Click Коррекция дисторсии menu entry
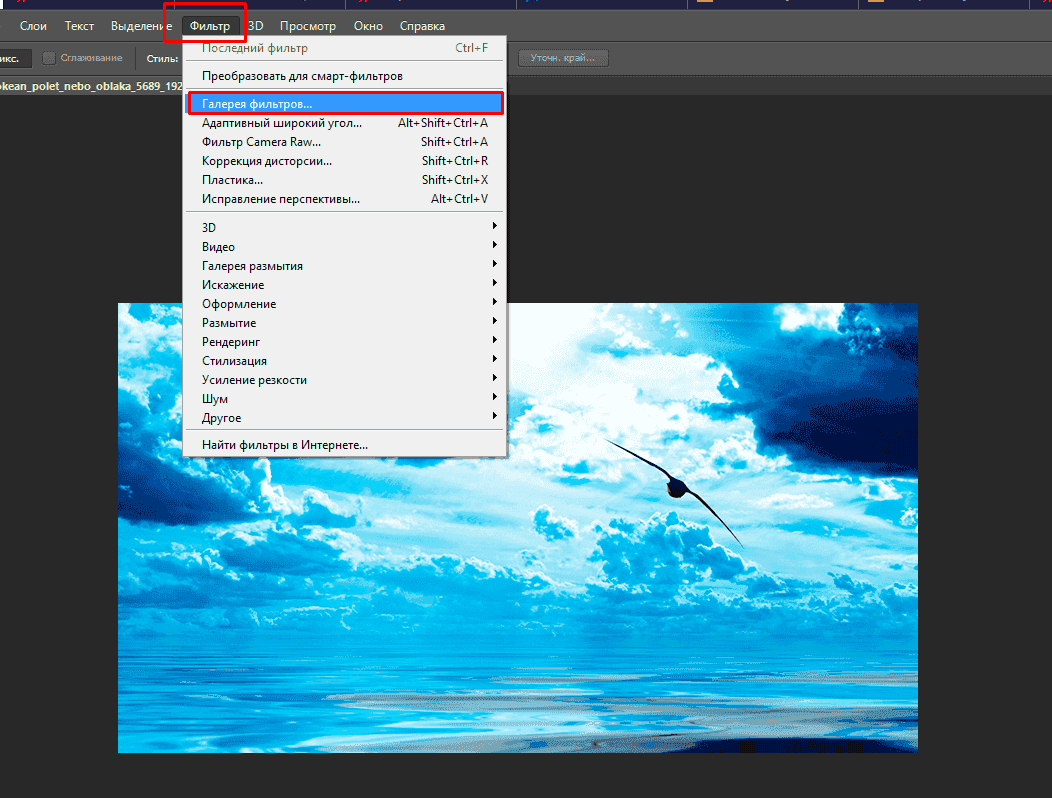The image size is (1052, 798). [266, 161]
